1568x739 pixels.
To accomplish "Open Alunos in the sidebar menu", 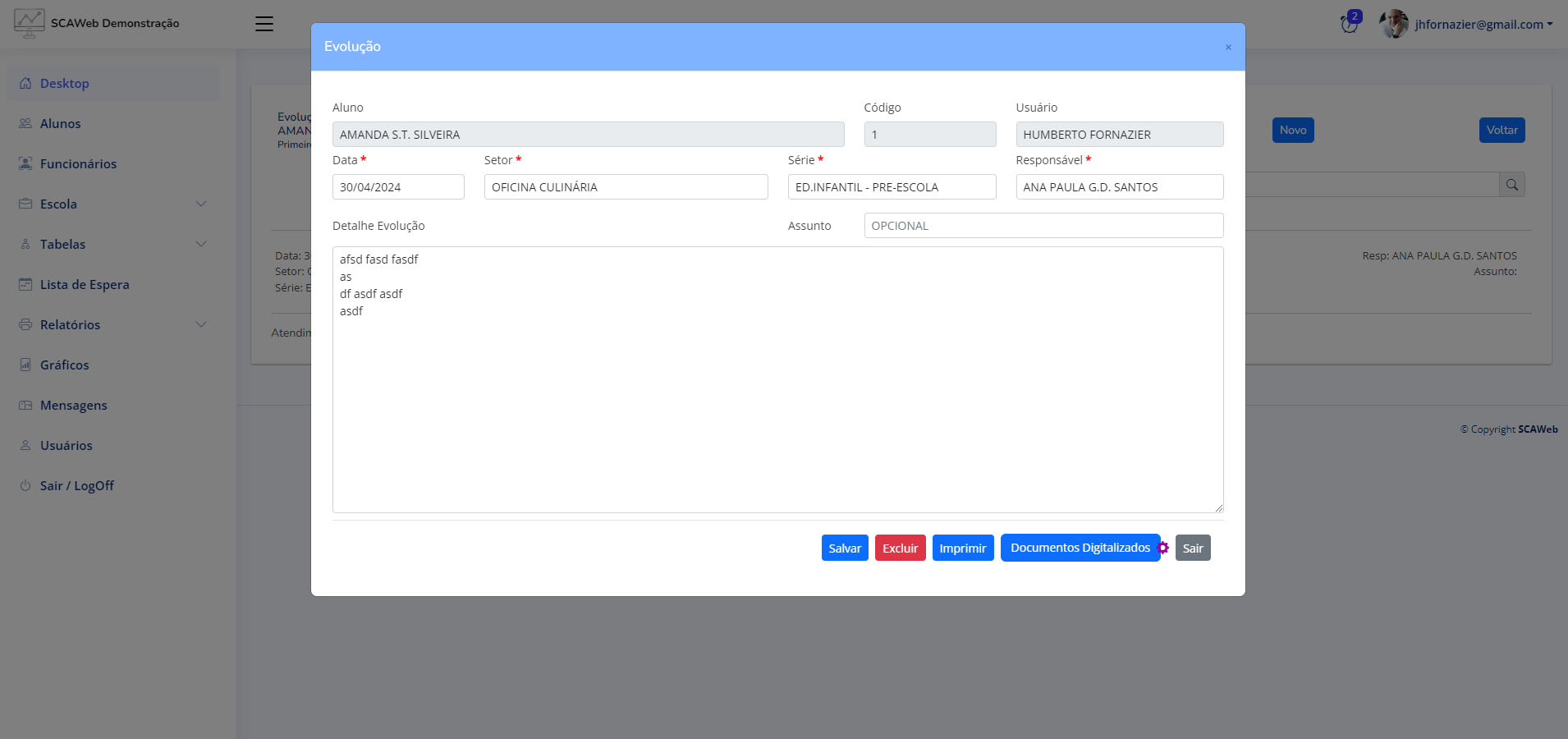I will [60, 124].
